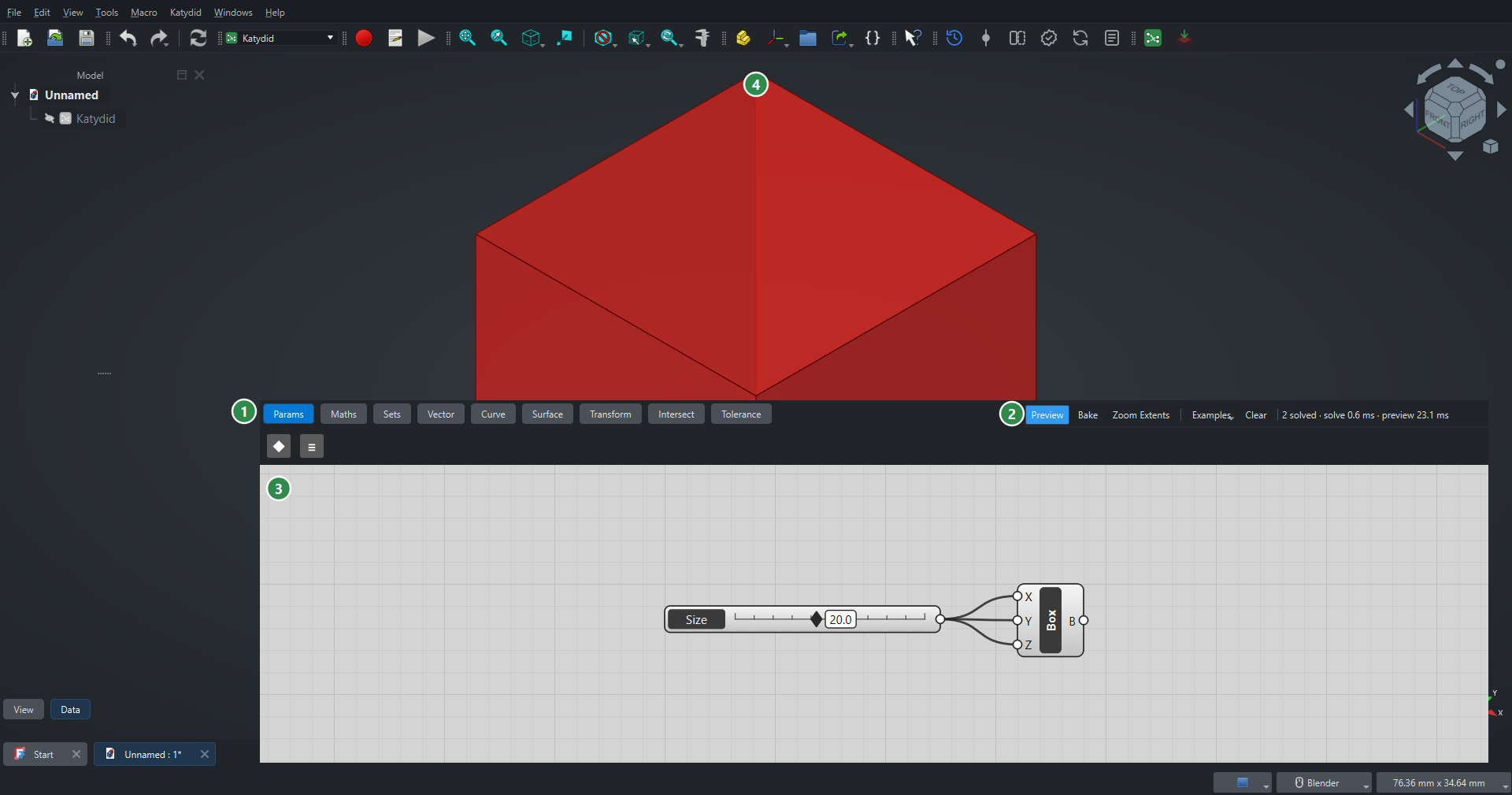
Task: Click the Refresh recompute icon
Action: pos(198,38)
